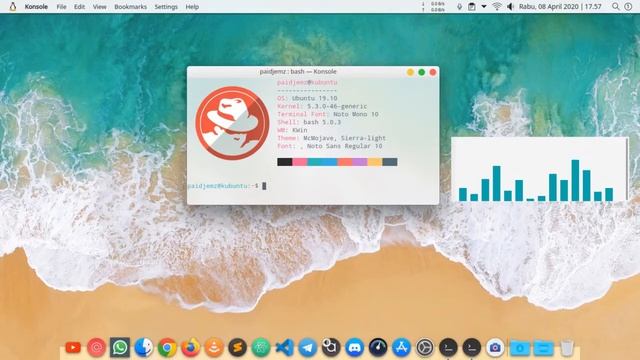Click the purple color block in the terminal
The image size is (640, 360).
[x=360, y=162]
